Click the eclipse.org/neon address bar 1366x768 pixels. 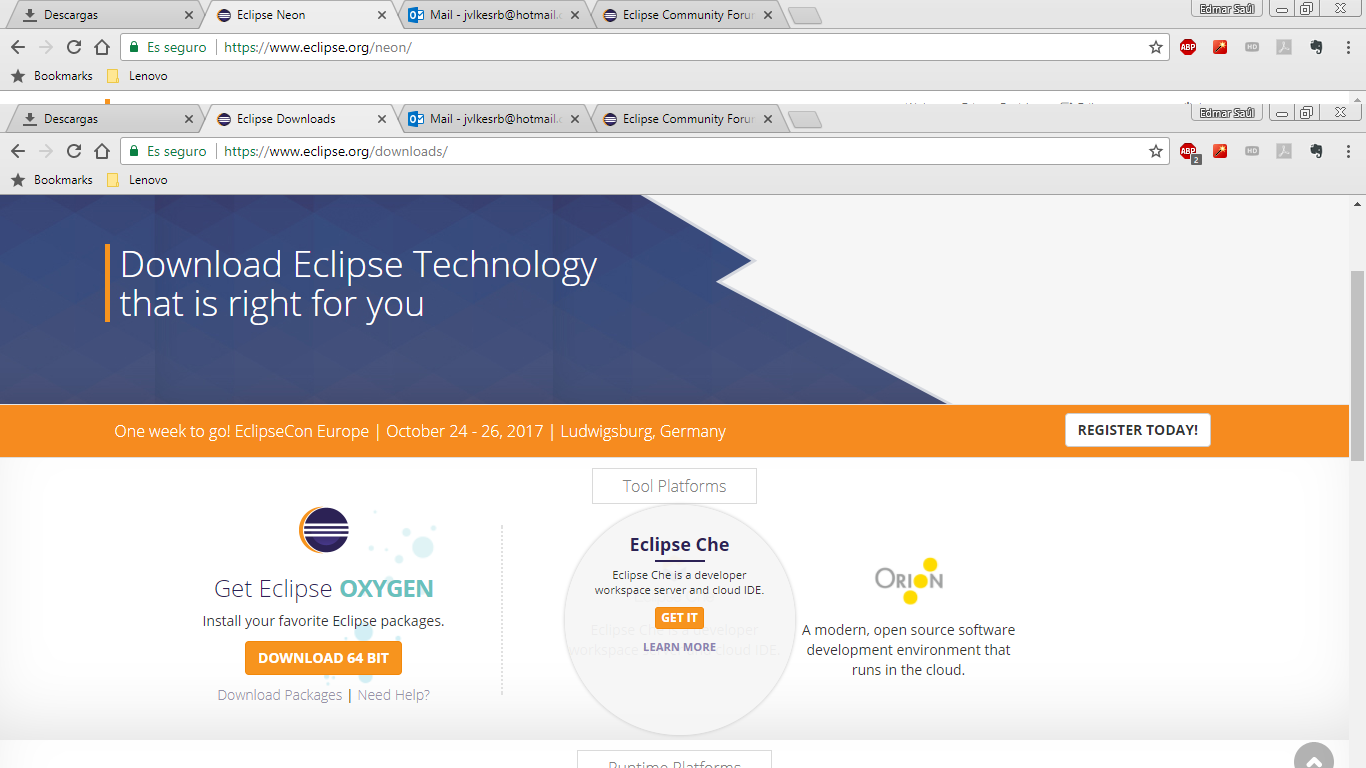[645, 47]
